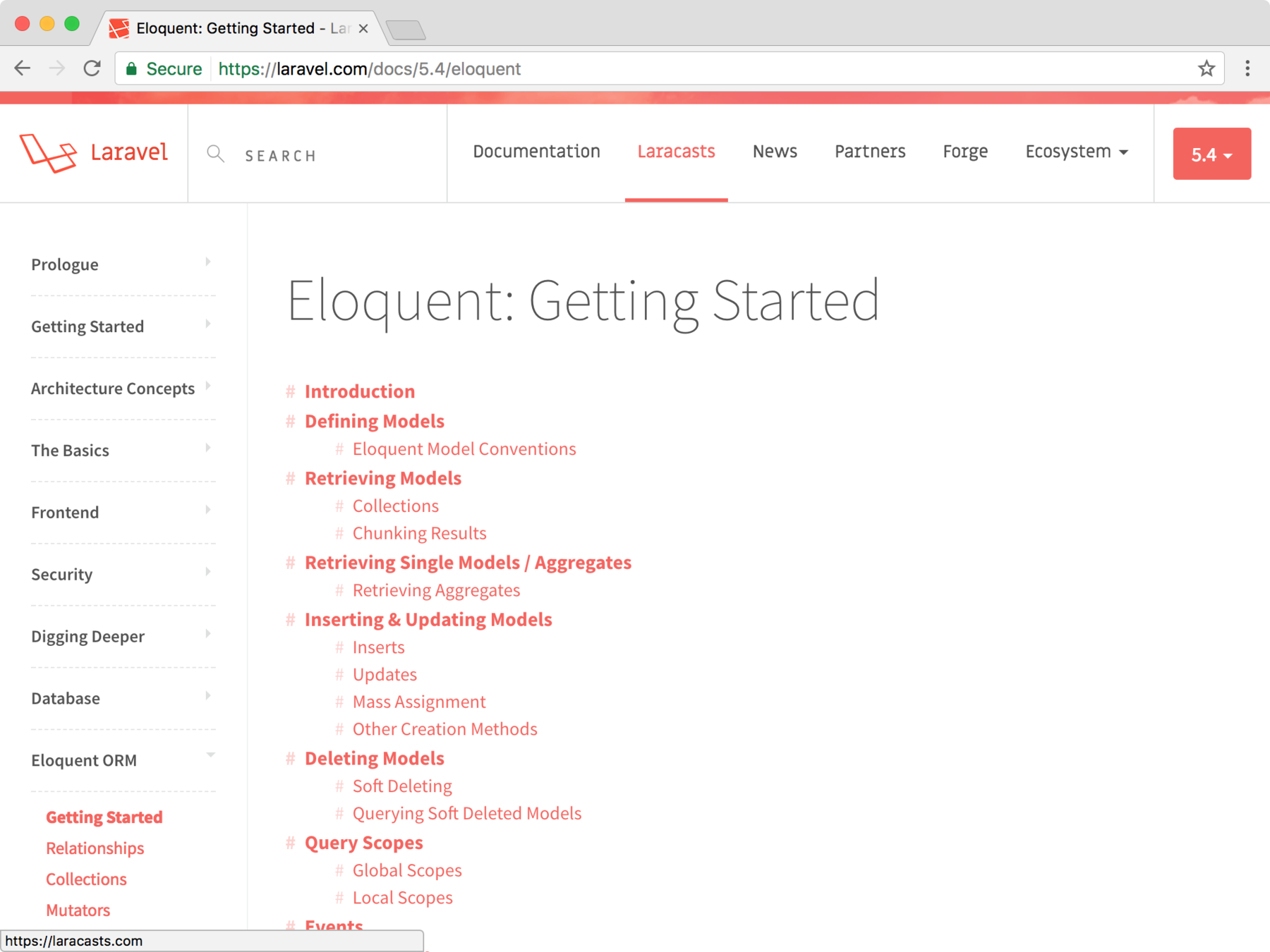The width and height of the screenshot is (1270, 952).
Task: Jump to Mass Assignment subsection
Action: pos(419,702)
